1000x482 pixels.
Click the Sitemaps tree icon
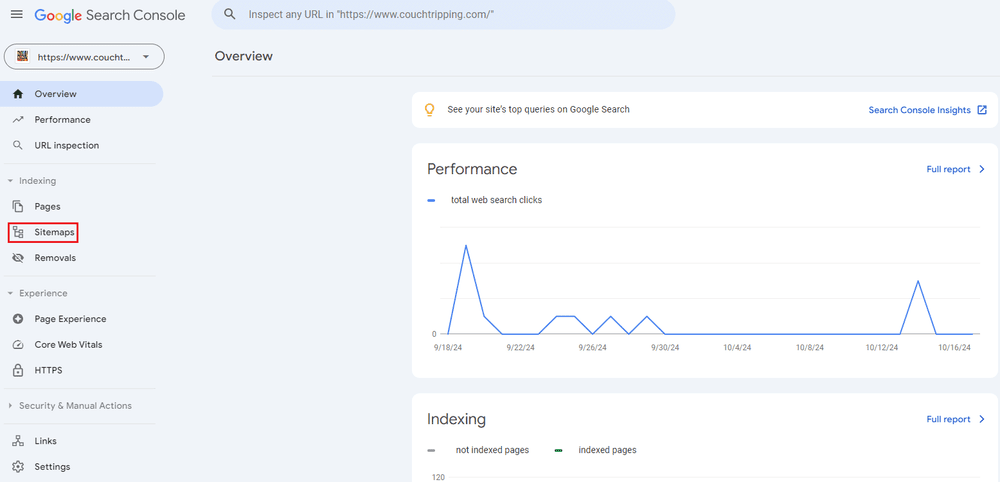click(17, 232)
